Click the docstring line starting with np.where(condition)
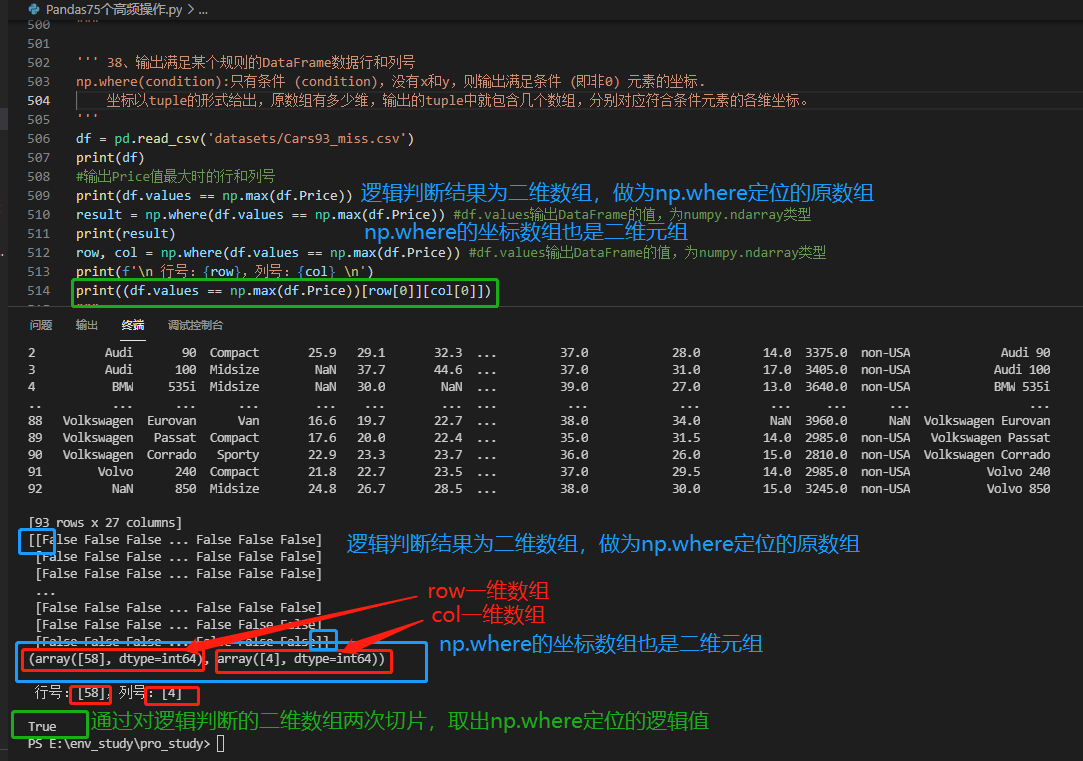Screen dimensions: 1083x761 coord(391,81)
